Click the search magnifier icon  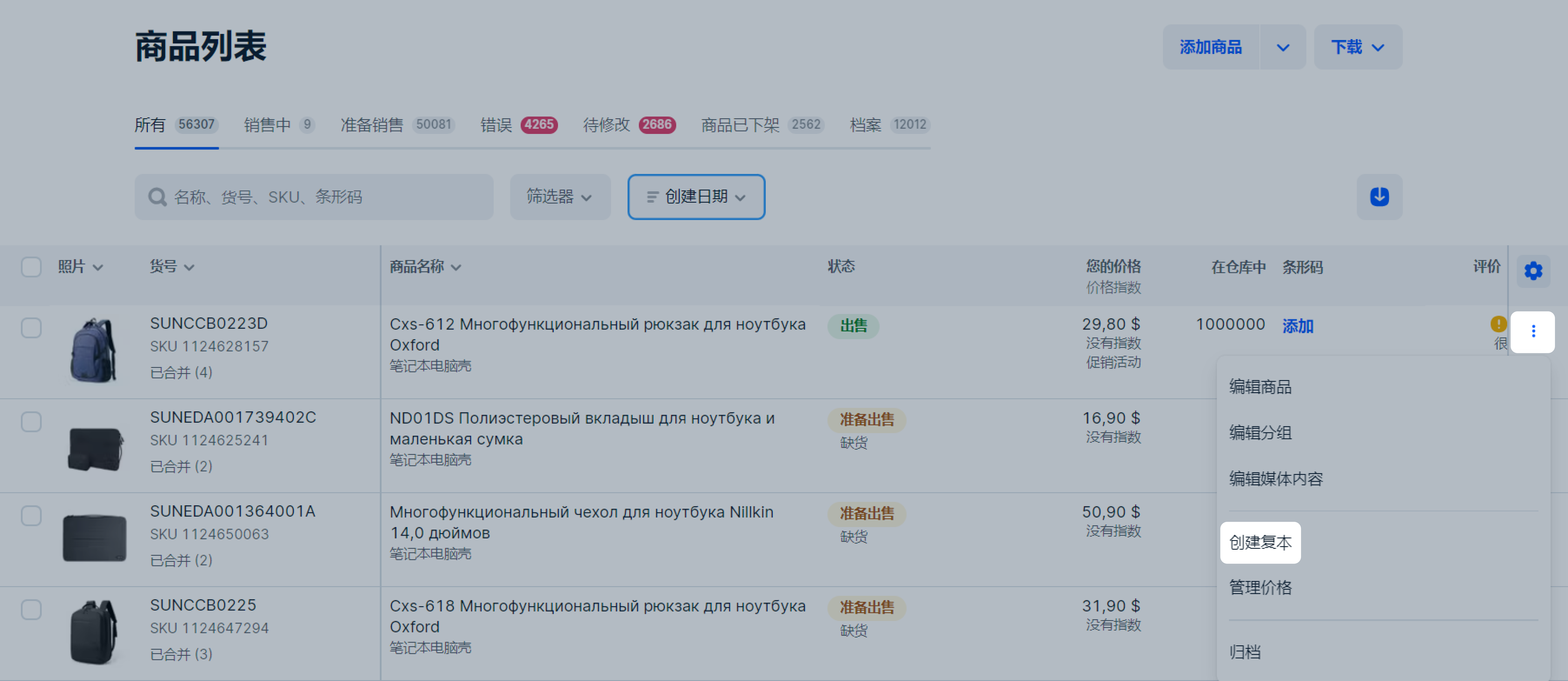[x=157, y=197]
